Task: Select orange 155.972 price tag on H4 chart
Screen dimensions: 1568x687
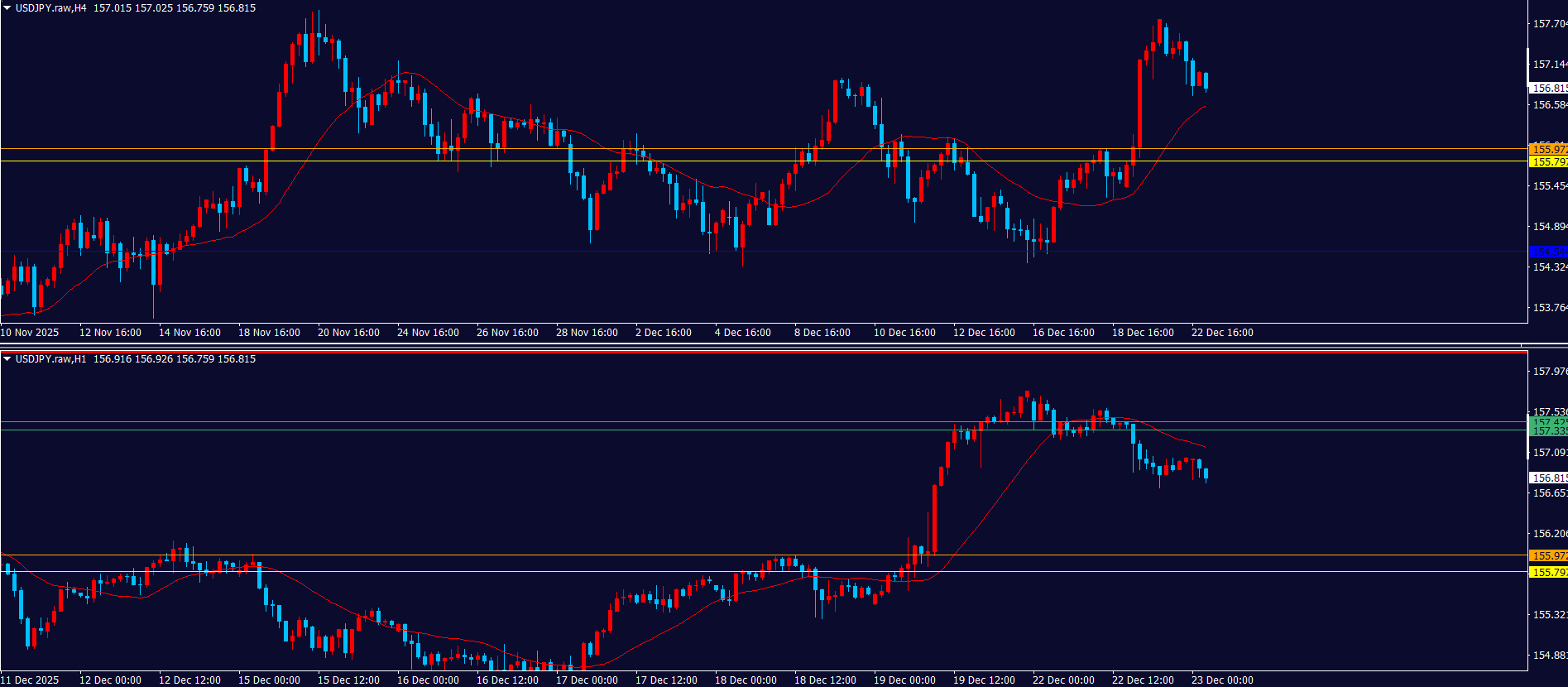Action: [x=1547, y=149]
